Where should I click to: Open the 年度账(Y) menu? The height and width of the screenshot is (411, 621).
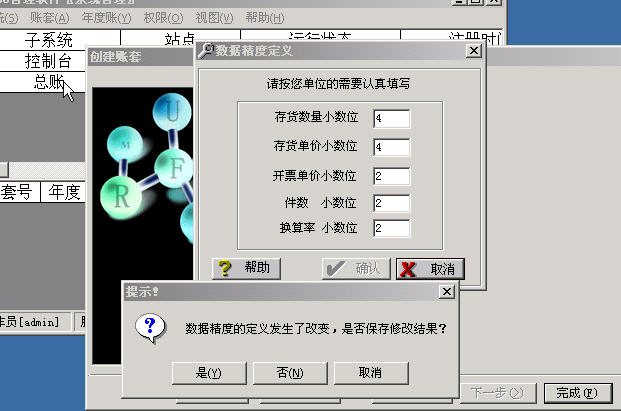pos(106,18)
